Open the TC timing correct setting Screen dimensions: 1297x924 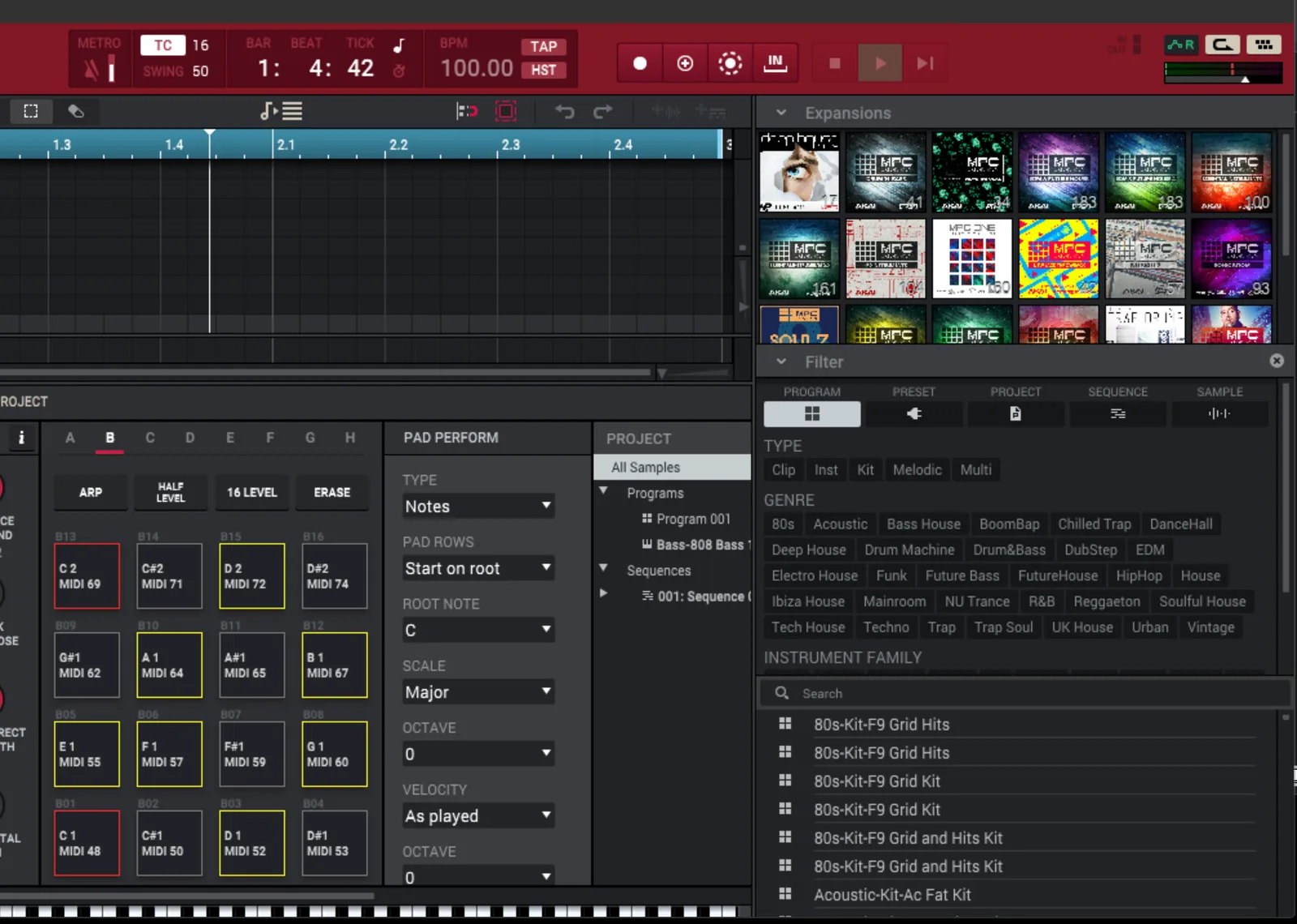163,45
